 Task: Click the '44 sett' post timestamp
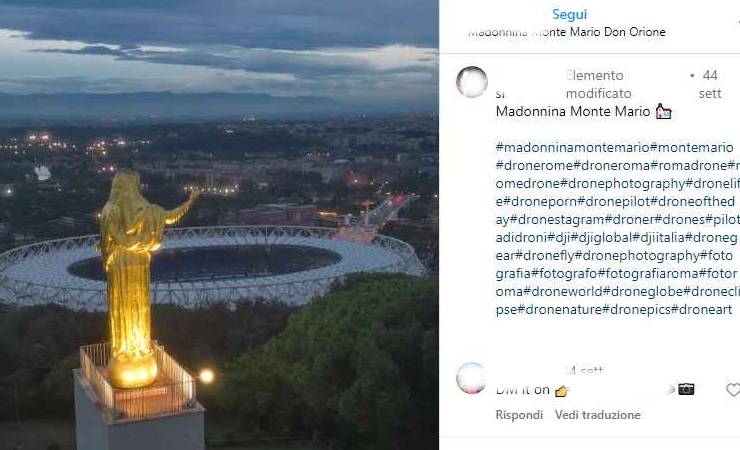710,84
